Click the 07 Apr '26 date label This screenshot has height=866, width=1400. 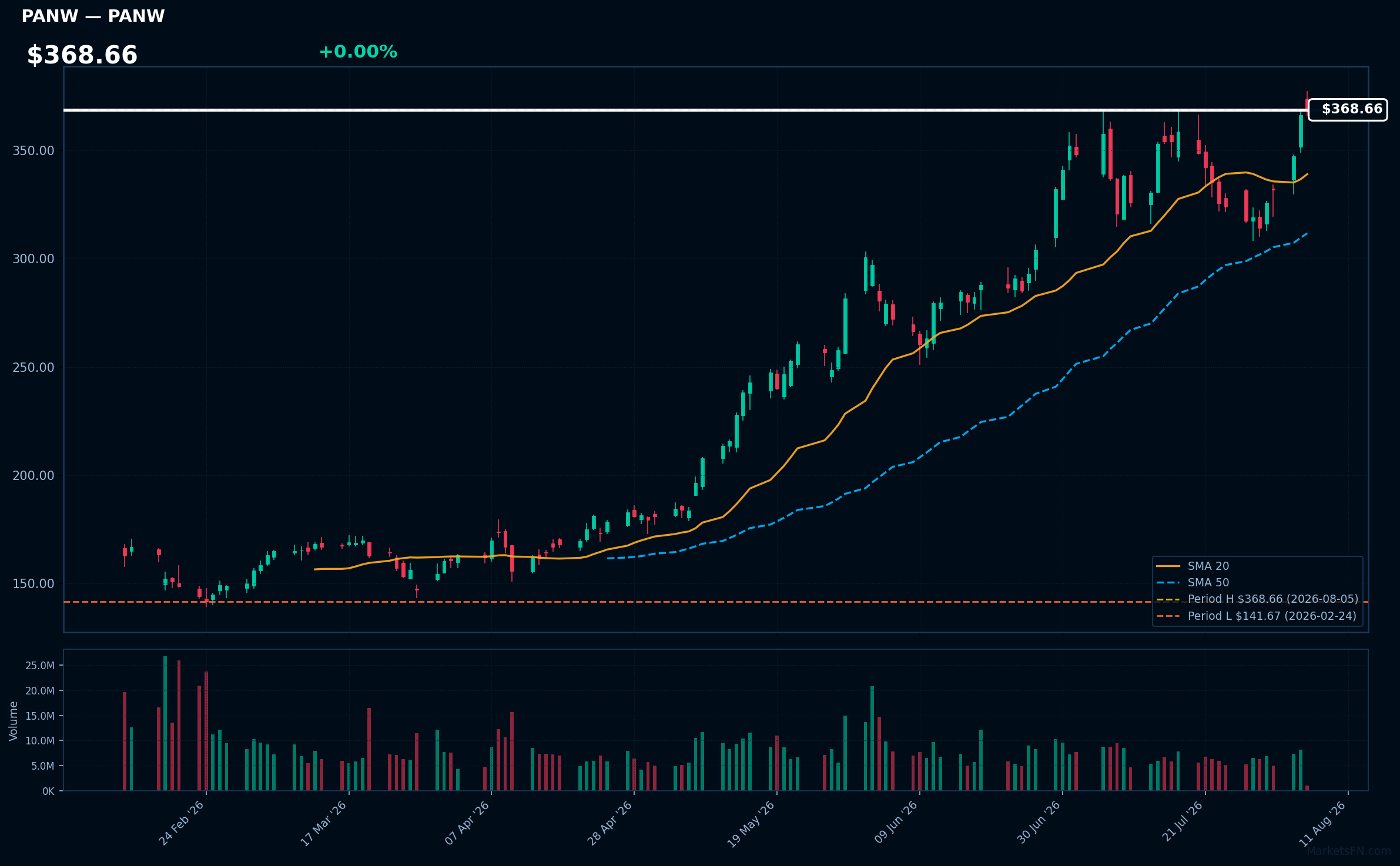coord(467,823)
